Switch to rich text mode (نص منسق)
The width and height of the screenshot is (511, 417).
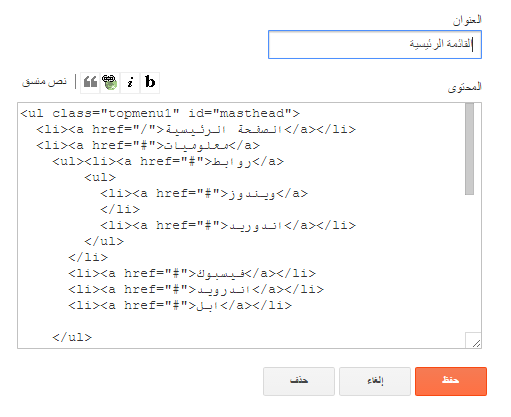44,81
